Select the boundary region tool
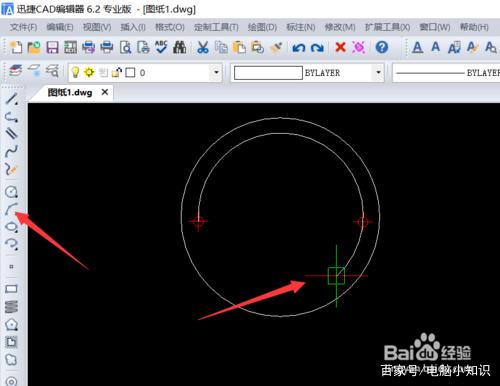The width and height of the screenshot is (500, 386). 11,342
